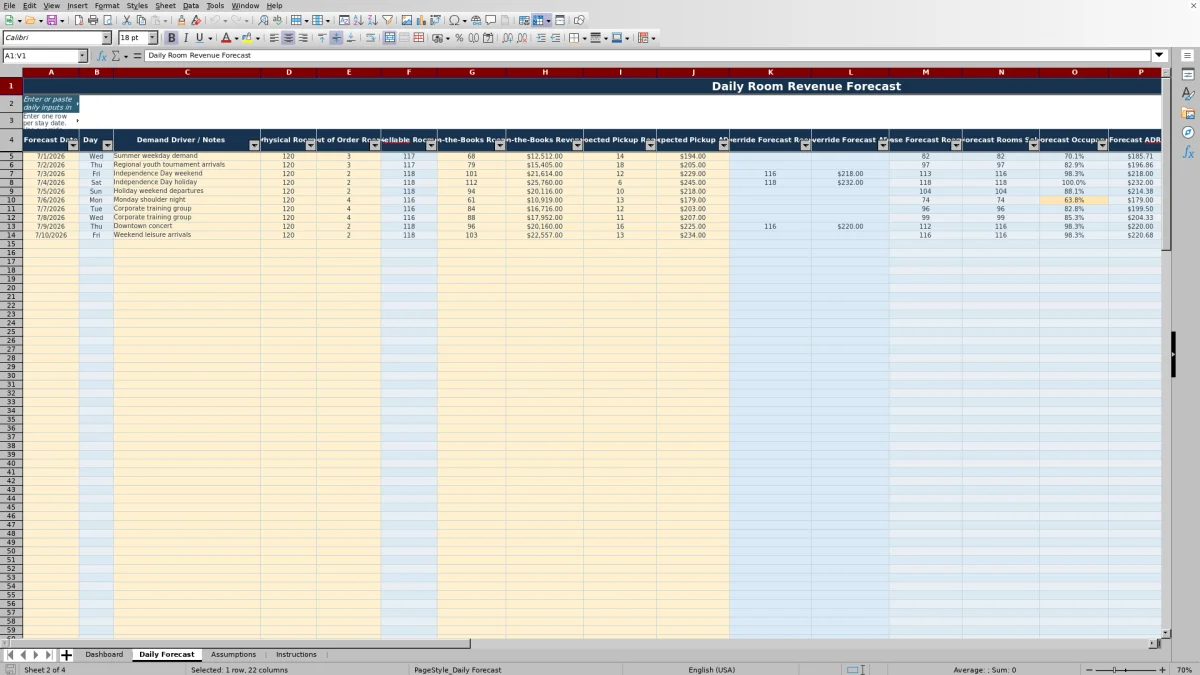
Task: Click the Copy icon
Action: click(141, 20)
